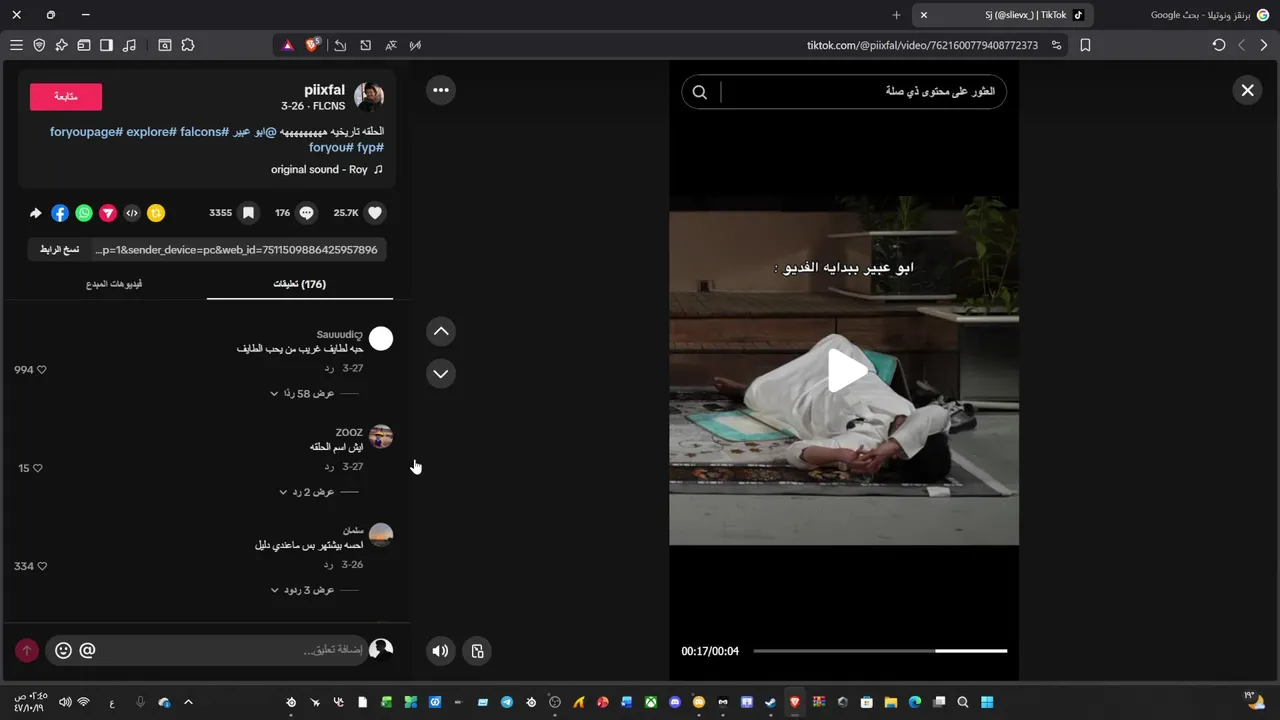Like ZOOZ comment heart 15
The width and height of the screenshot is (1280, 720).
coord(38,468)
